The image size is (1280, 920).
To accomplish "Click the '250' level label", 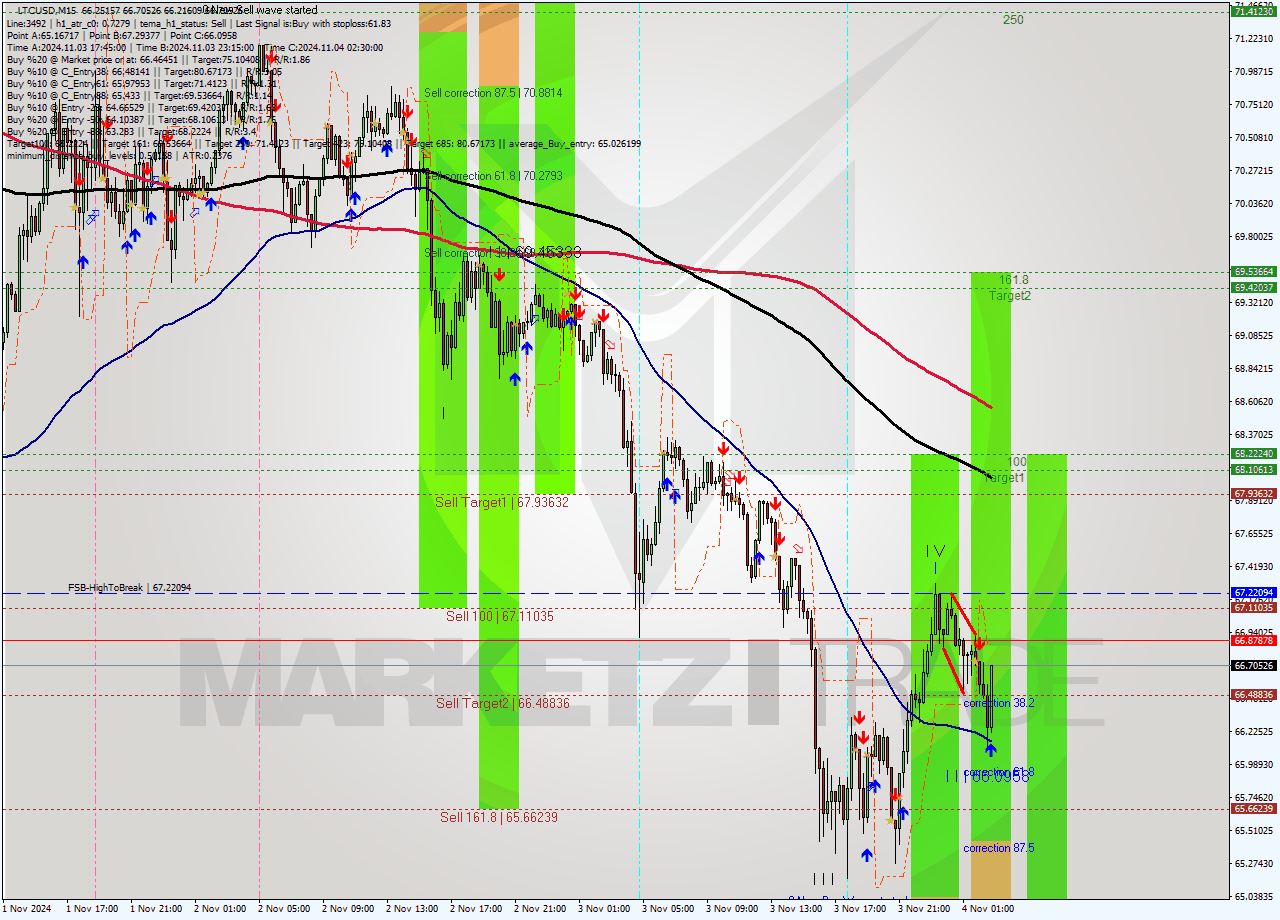I will tap(1013, 19).
